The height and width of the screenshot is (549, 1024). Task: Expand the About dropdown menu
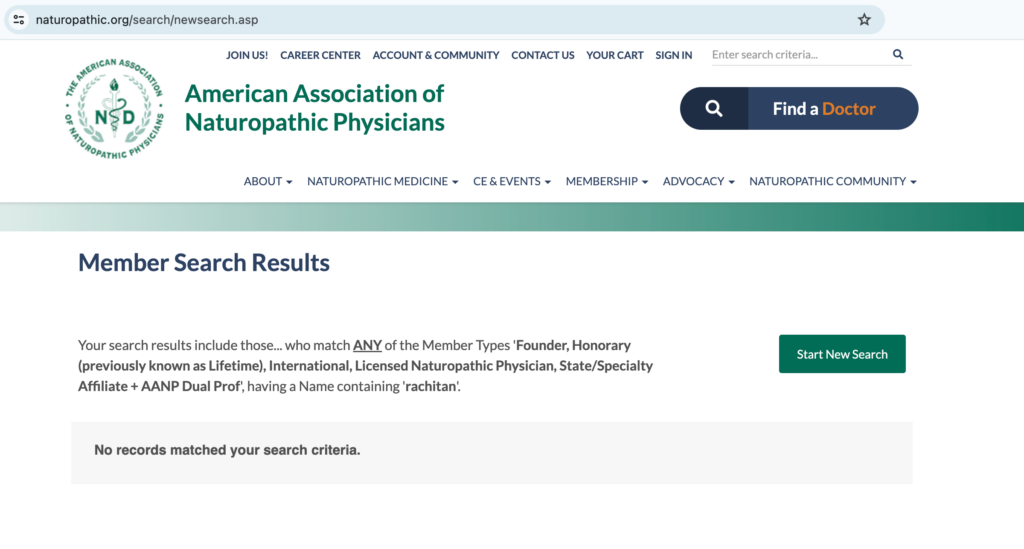268,181
